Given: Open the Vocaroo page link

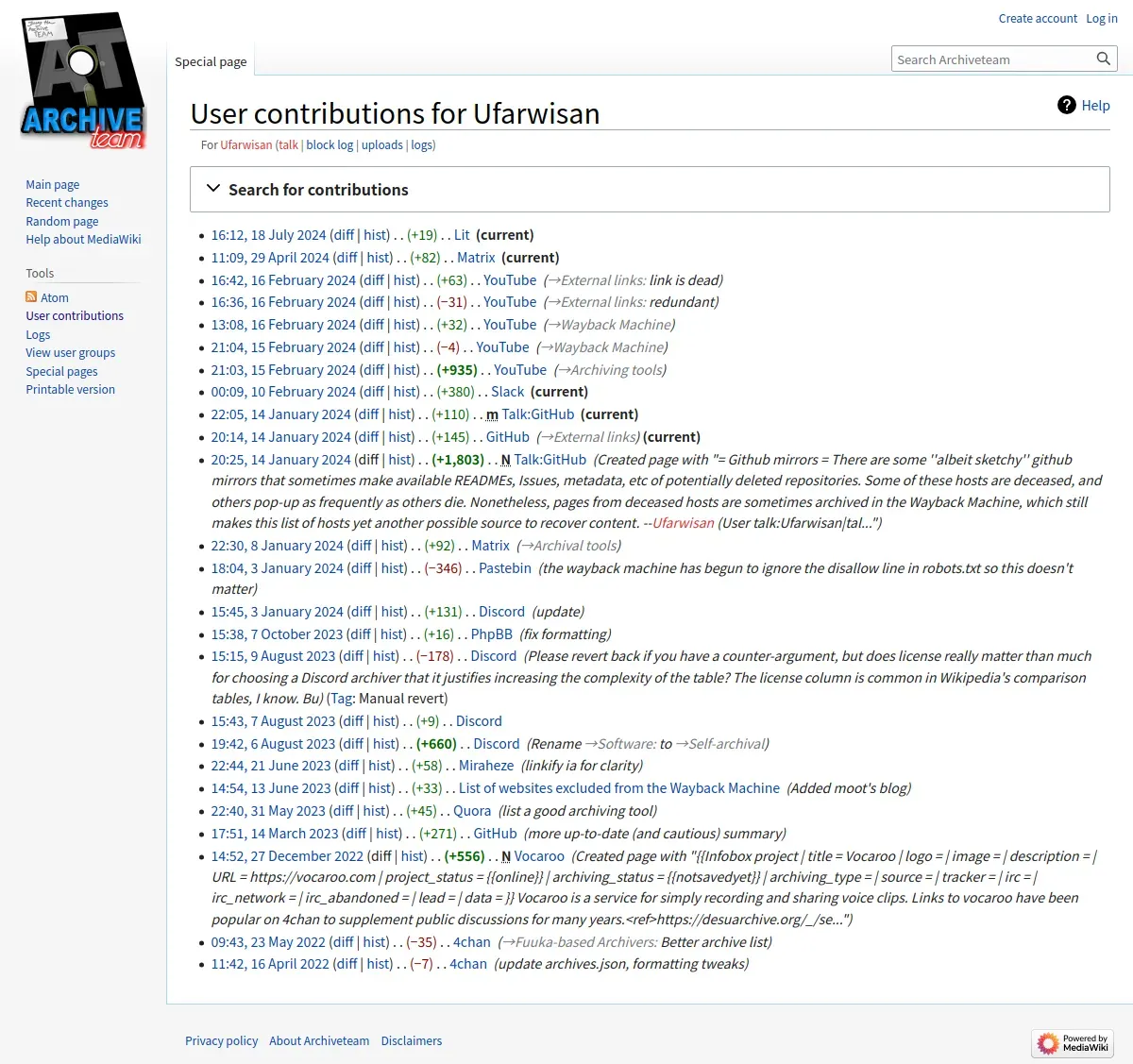Looking at the screenshot, I should (539, 856).
